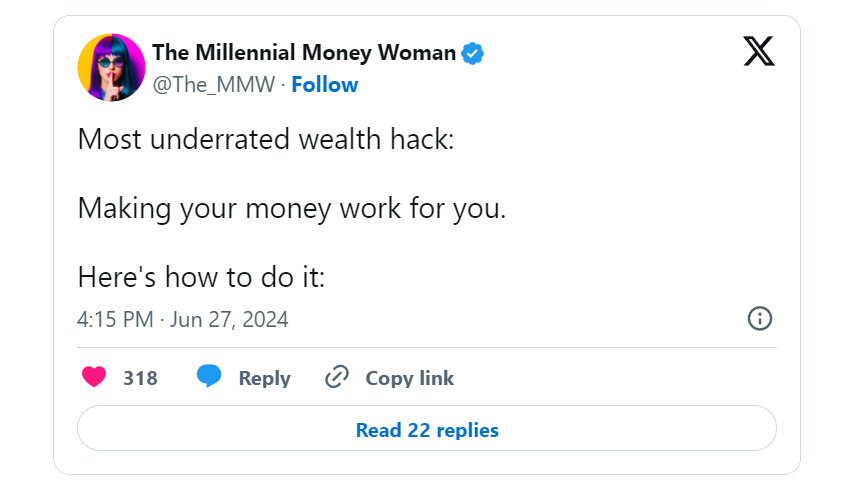This screenshot has height=492, width=857.
Task: Follow The Millennial Money Woman
Action: coord(325,85)
